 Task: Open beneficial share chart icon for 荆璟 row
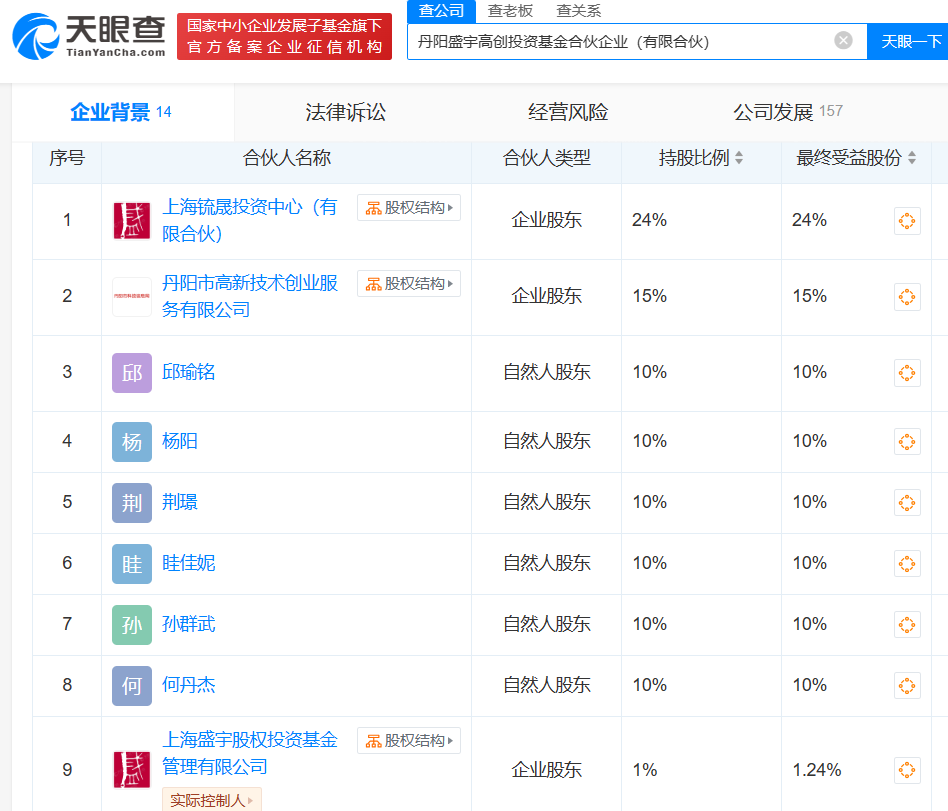pyautogui.click(x=907, y=503)
